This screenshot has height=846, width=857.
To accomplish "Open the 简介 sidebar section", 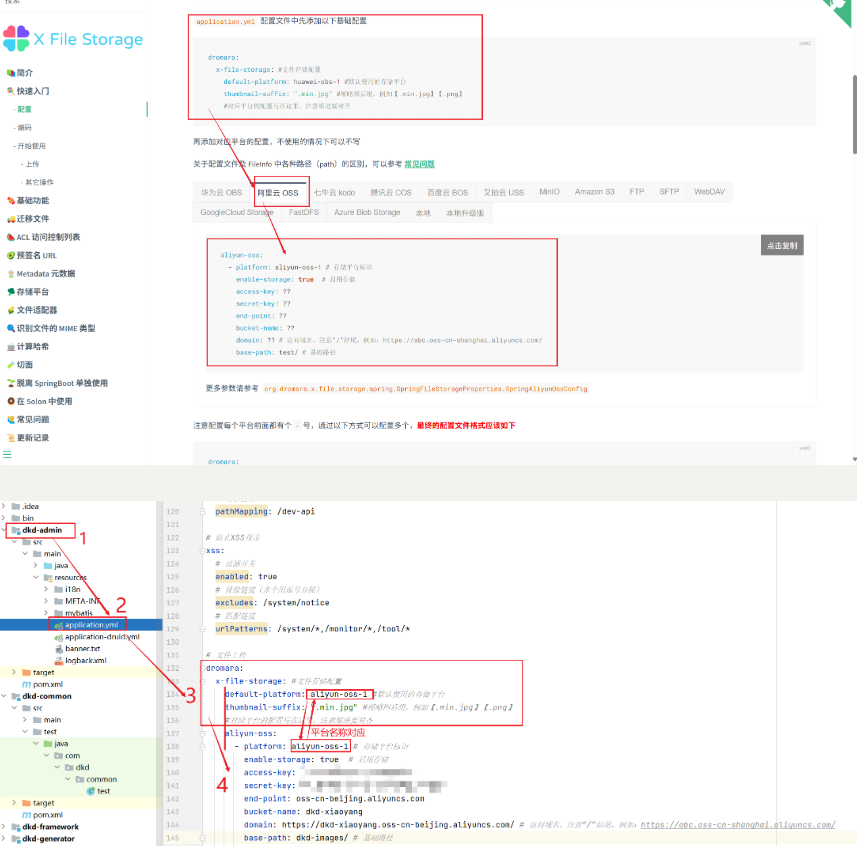I will [24, 73].
